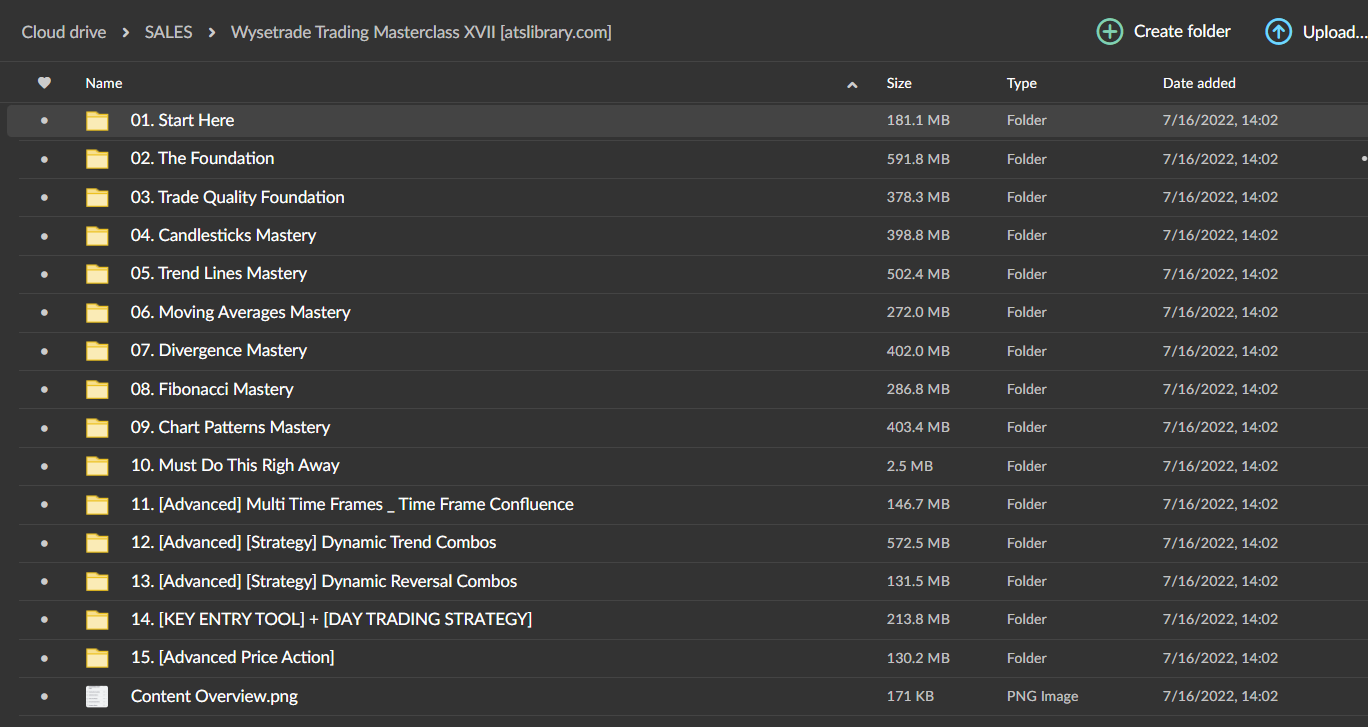Viewport: 1368px width, 727px height.
Task: Open 04. Candlesticks Mastery folder name
Action: click(237, 236)
